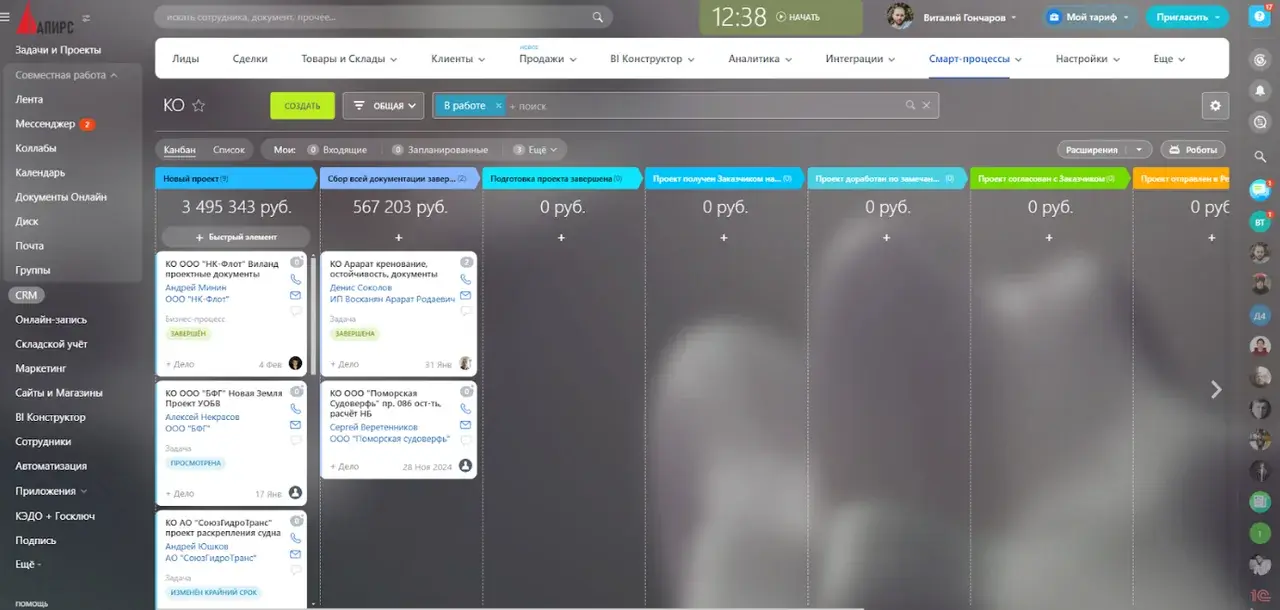This screenshot has height=610, width=1280.
Task: Click magnifier icon in the filter search bar
Action: [910, 105]
